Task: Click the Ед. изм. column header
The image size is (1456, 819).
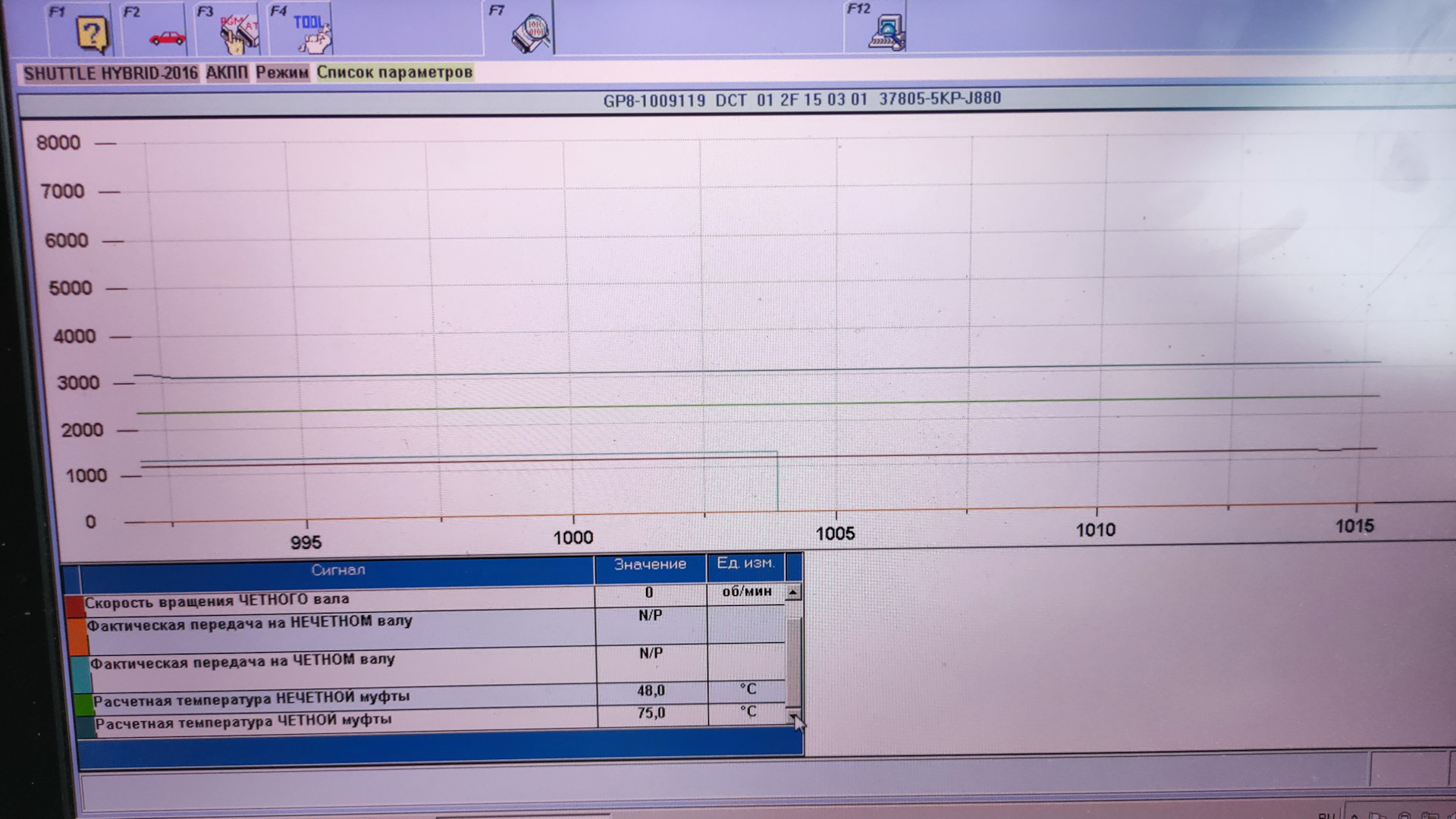Action: pos(746,564)
